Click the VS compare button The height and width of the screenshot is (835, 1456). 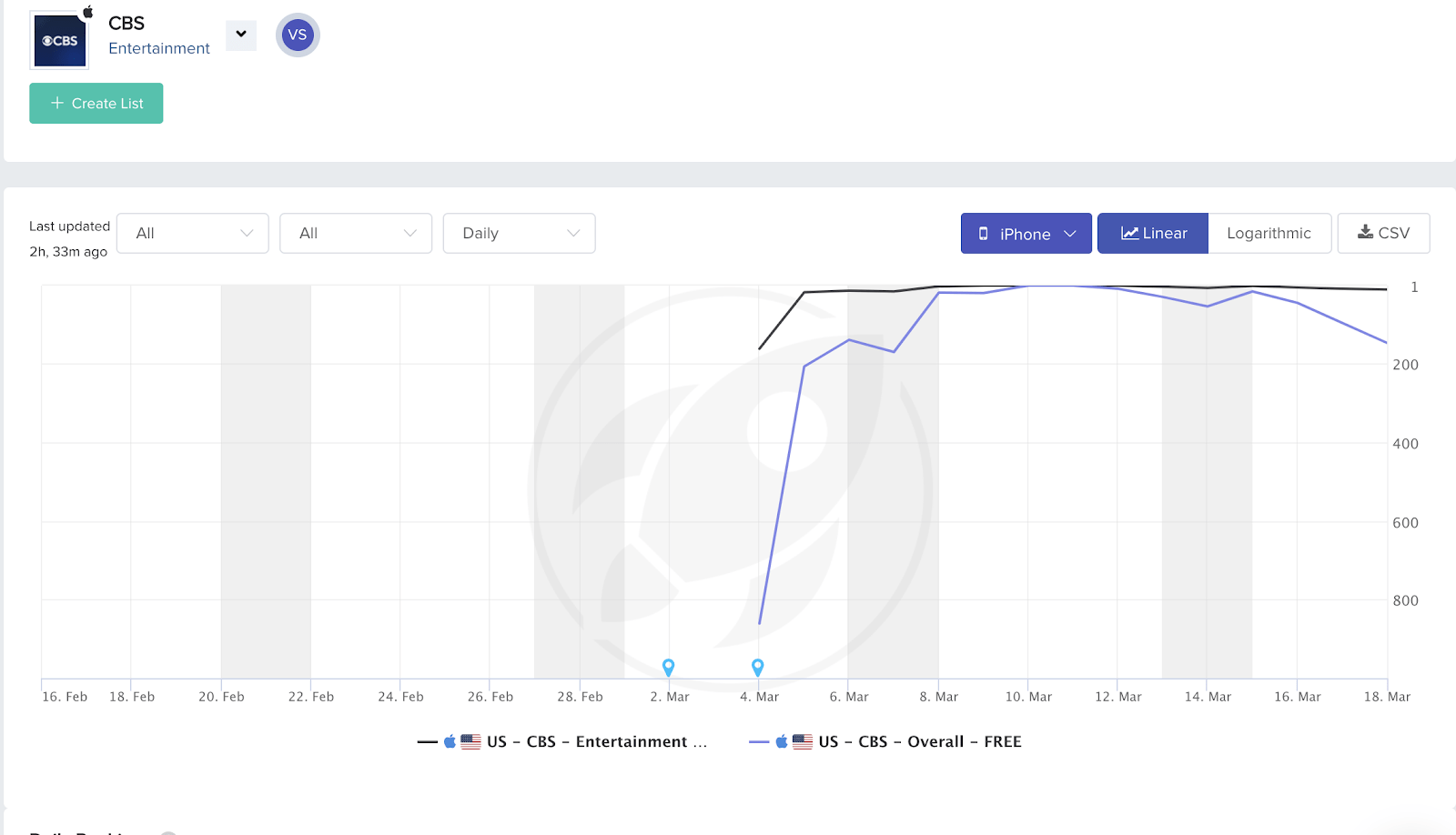(298, 35)
